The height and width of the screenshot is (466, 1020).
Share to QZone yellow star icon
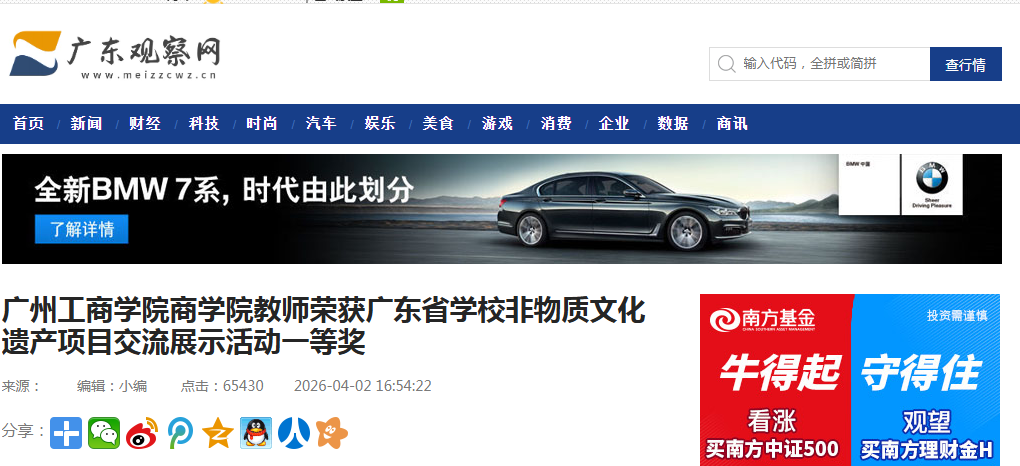pos(218,433)
